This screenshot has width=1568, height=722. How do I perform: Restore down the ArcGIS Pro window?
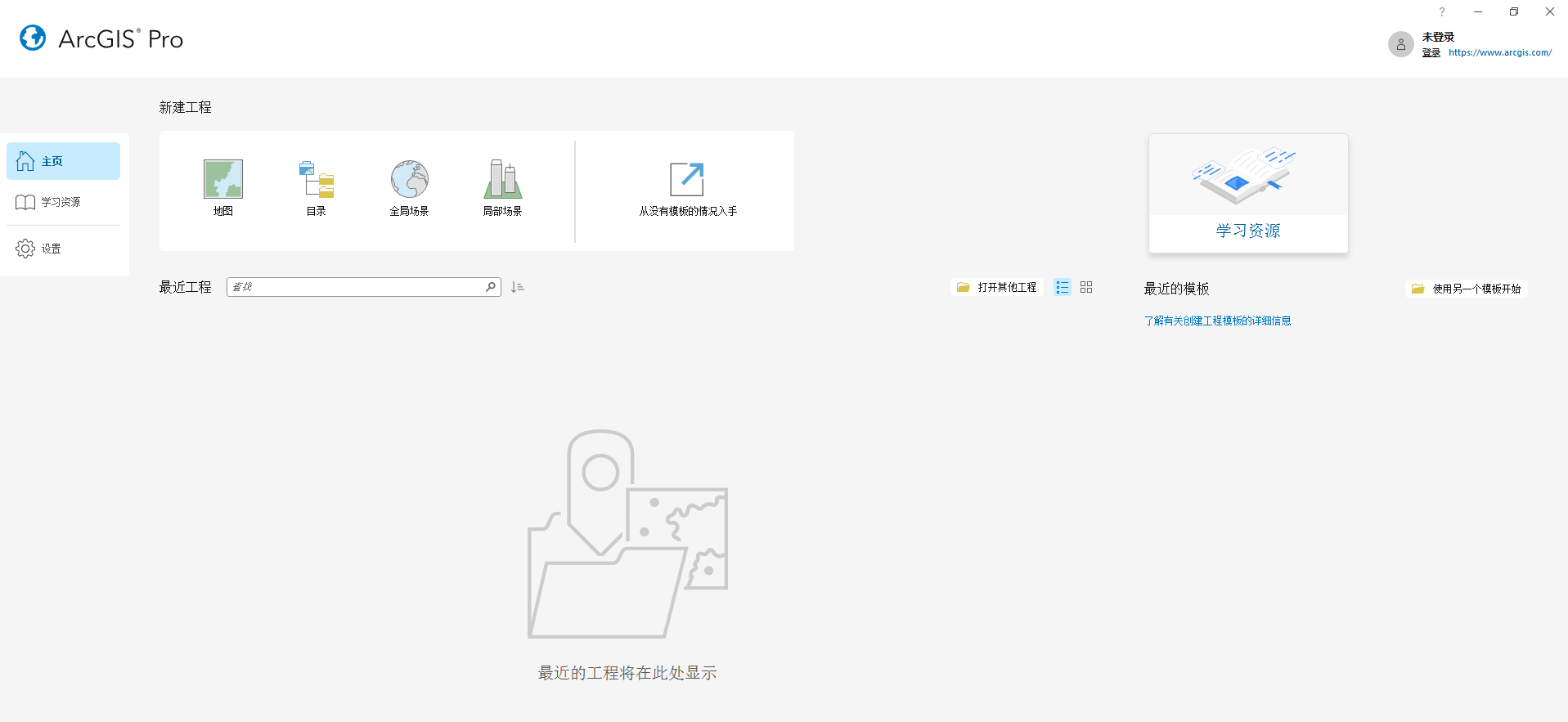point(1514,11)
